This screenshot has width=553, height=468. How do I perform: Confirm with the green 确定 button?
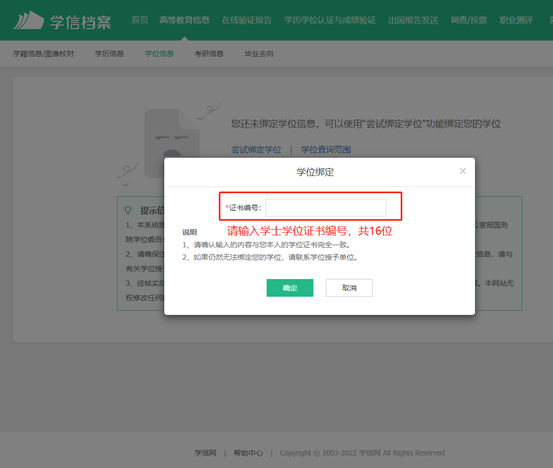click(290, 288)
